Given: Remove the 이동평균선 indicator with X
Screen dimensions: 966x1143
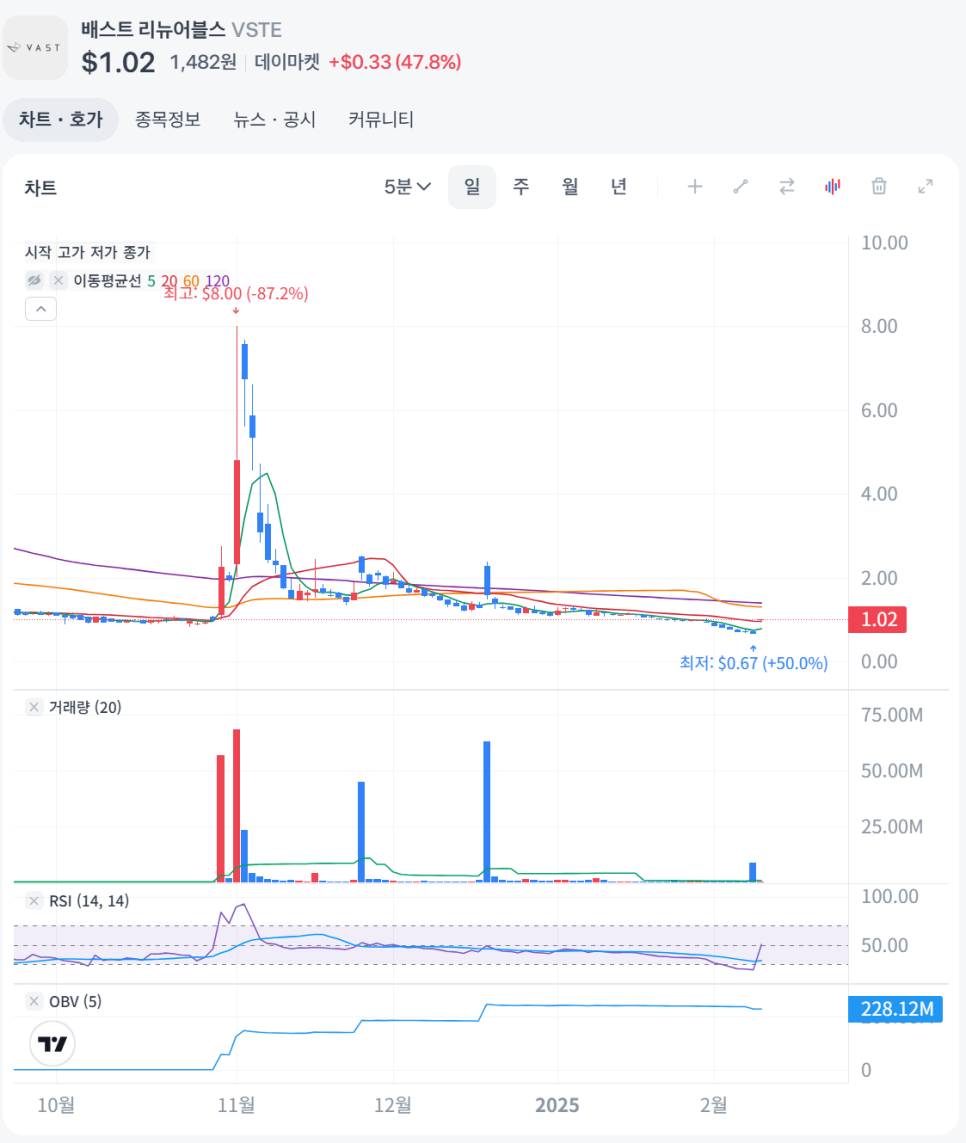Looking at the screenshot, I should coord(58,281).
